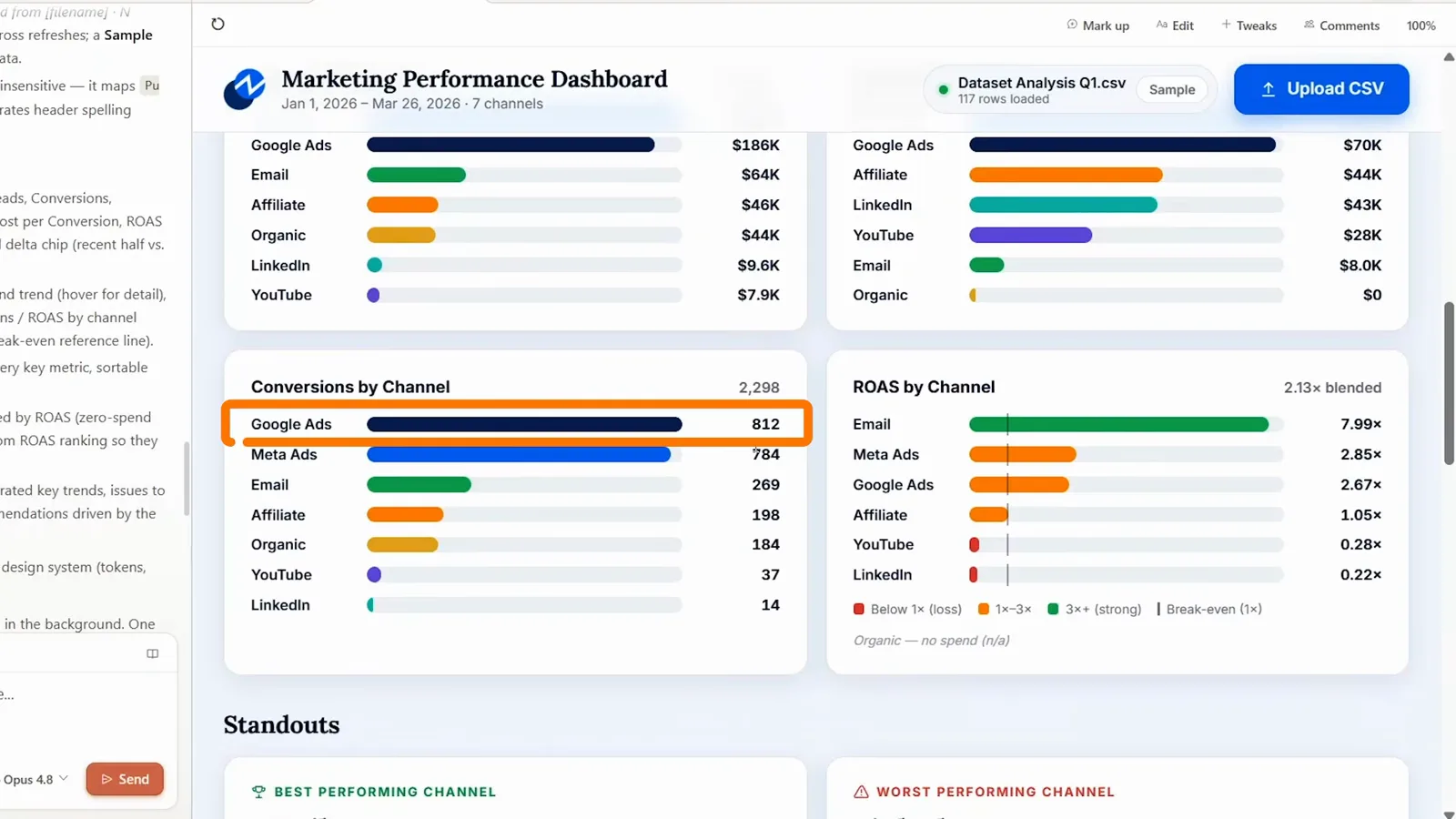1456x819 pixels.
Task: Click the Send button in chat
Action: pyautogui.click(x=125, y=779)
